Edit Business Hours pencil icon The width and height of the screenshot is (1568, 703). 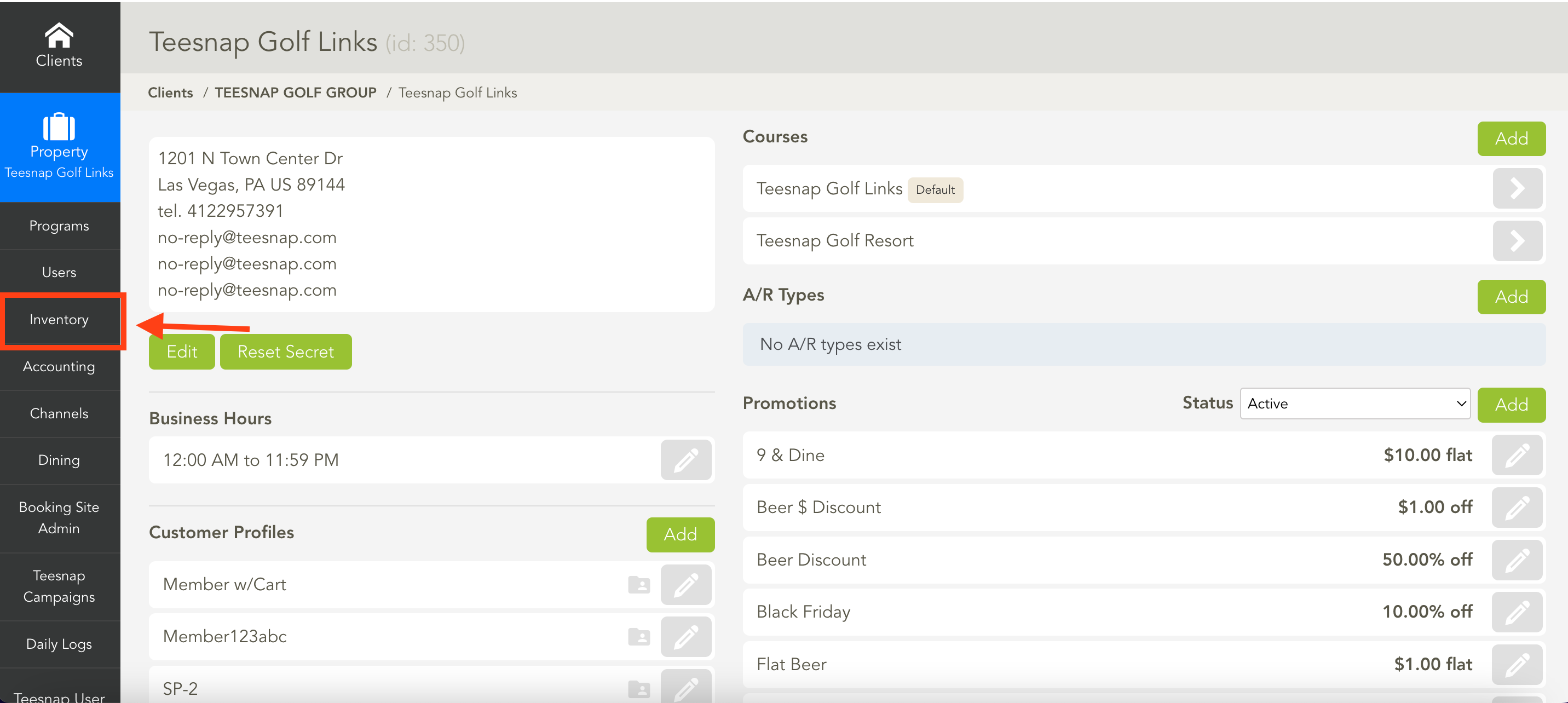[686, 459]
